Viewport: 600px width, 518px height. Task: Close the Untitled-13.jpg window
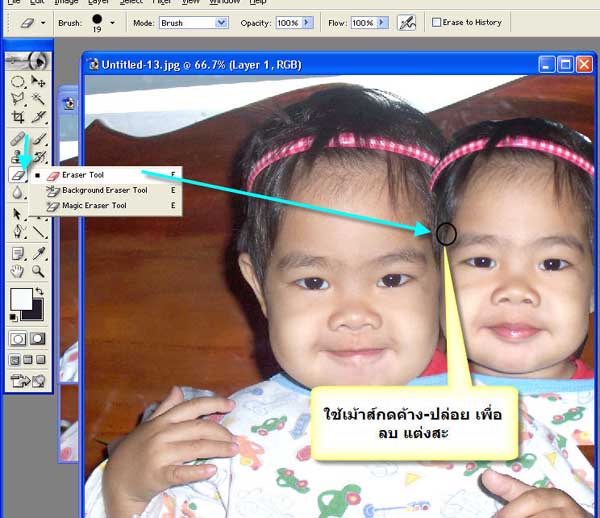point(584,64)
